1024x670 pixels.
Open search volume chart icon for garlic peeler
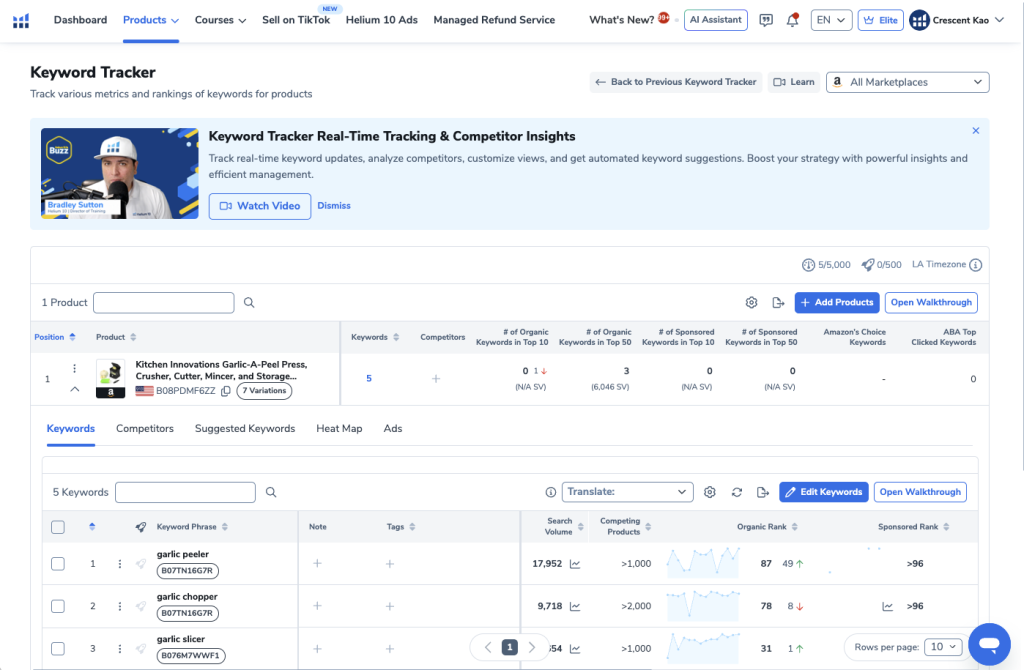575,564
